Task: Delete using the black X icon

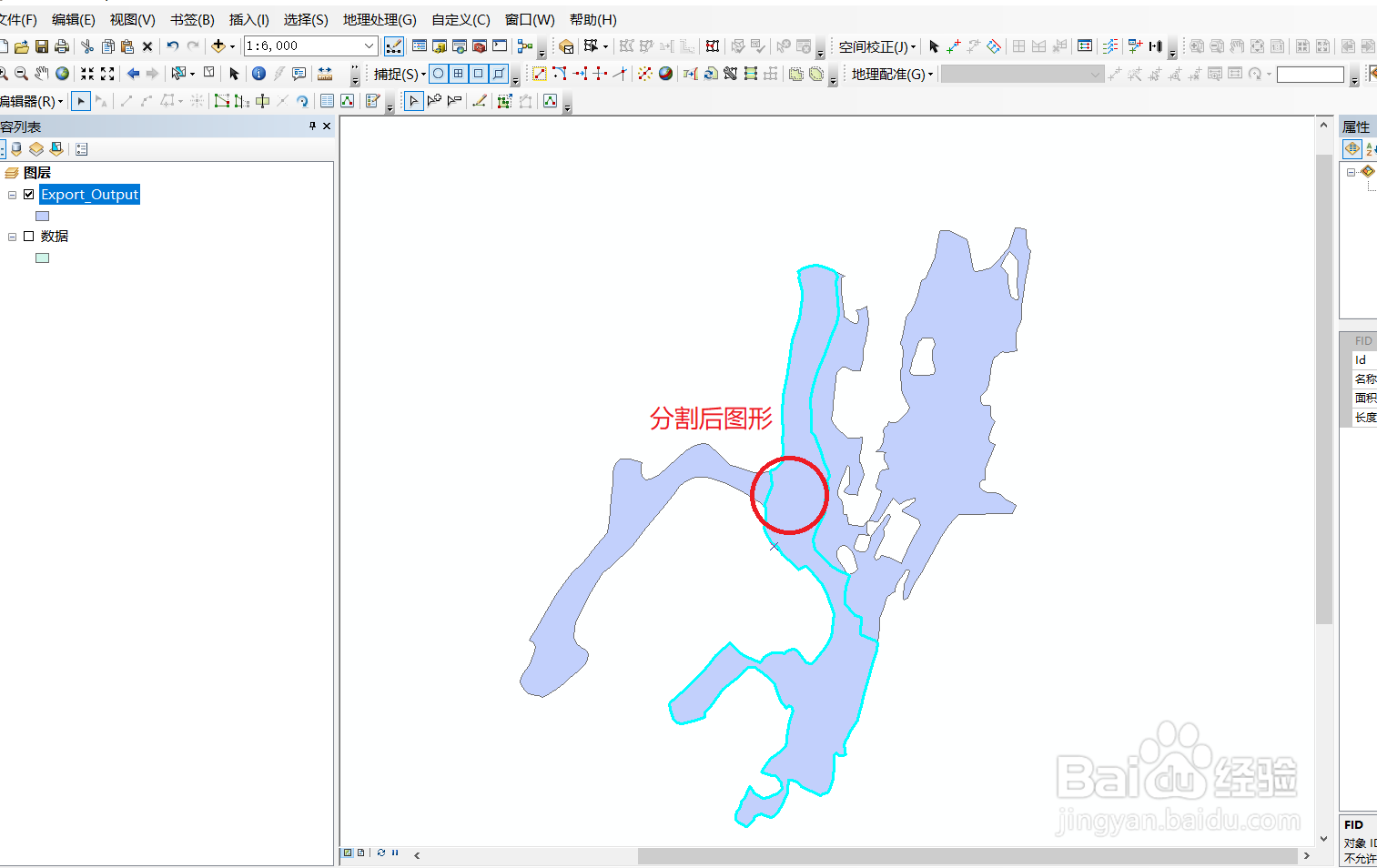Action: (x=147, y=45)
